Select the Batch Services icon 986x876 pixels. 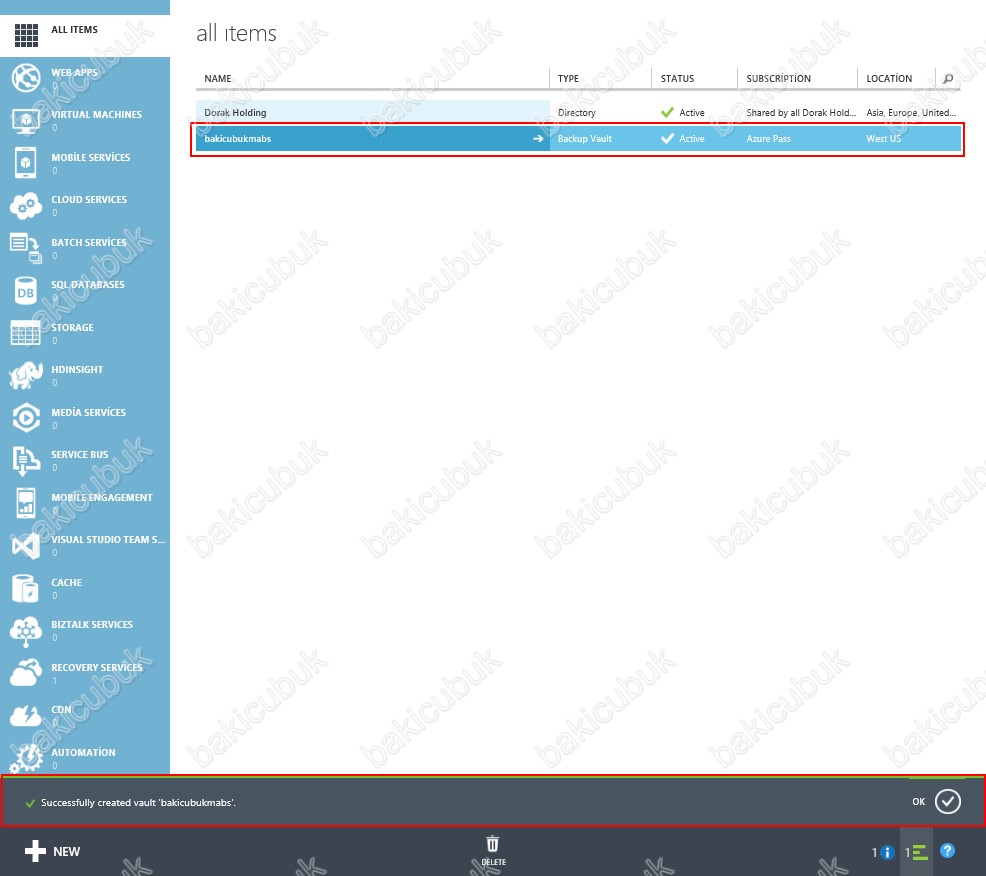(26, 248)
